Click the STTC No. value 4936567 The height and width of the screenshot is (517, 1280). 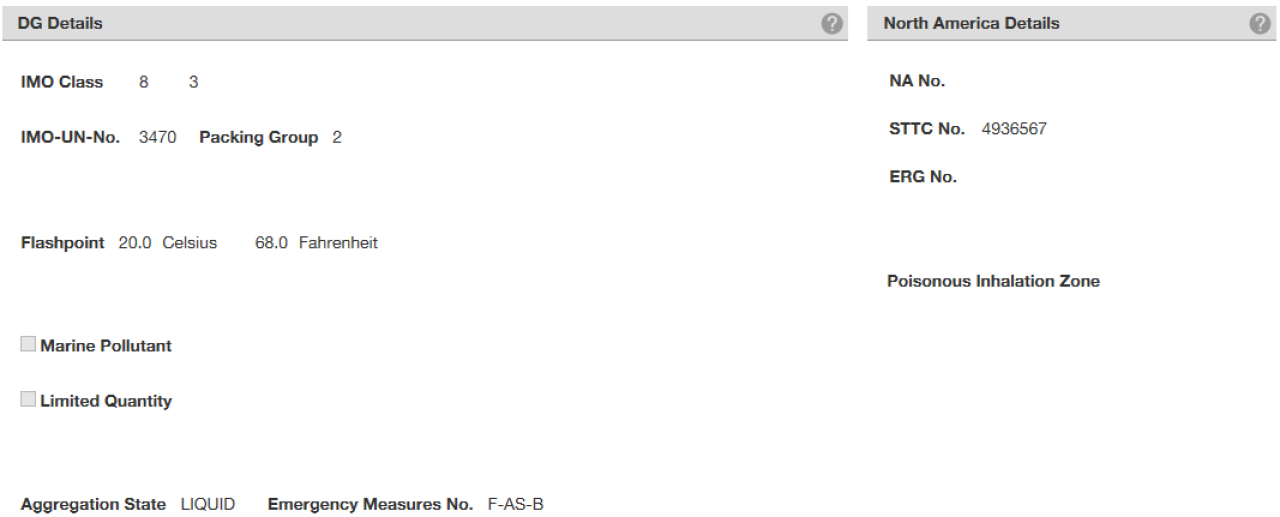1014,129
